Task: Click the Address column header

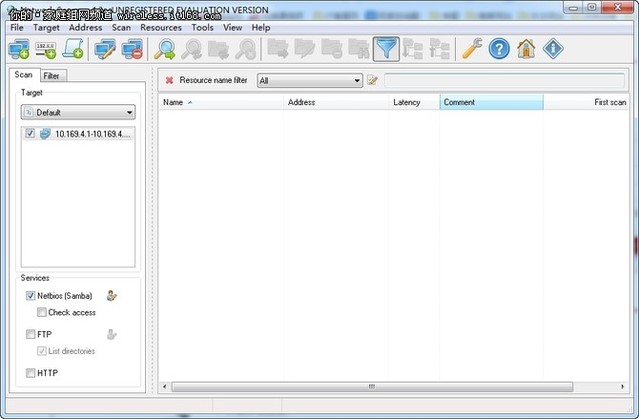Action: (x=302, y=102)
